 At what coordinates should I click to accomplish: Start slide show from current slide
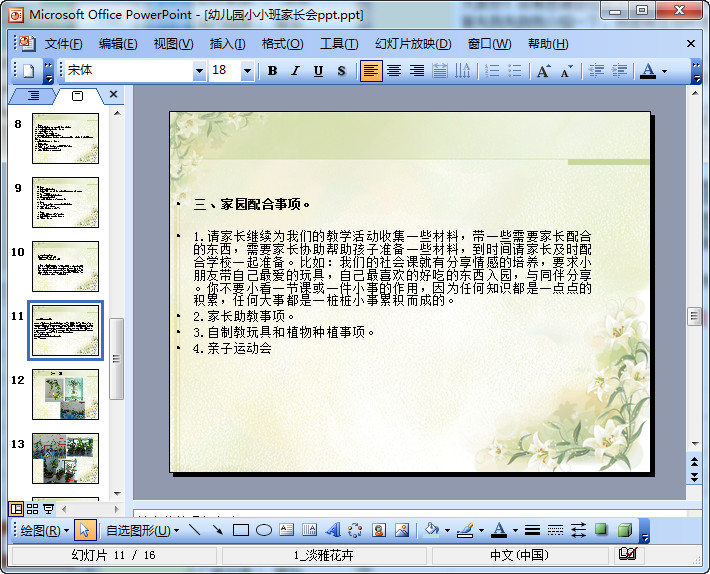pos(48,509)
